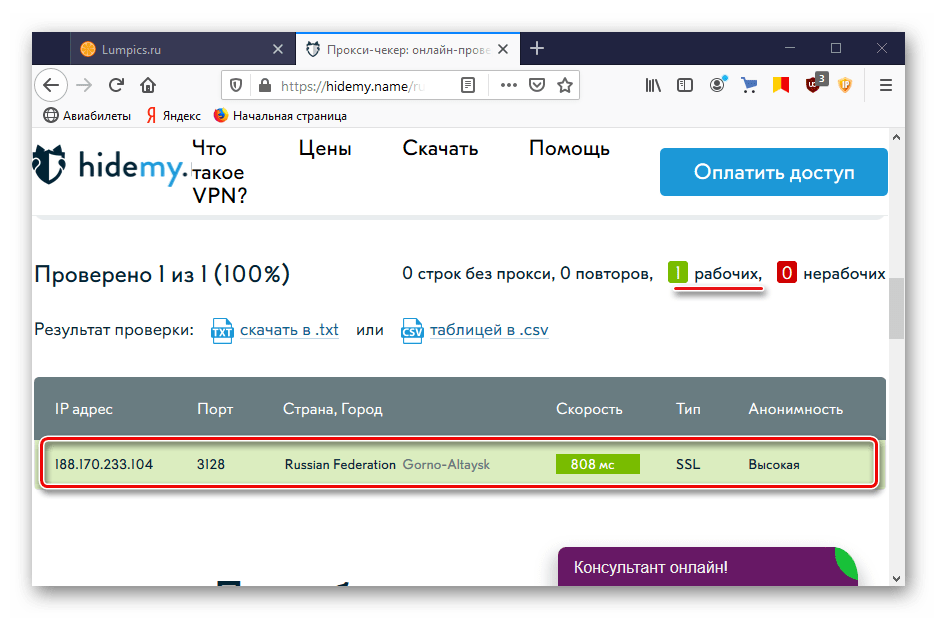Reload the current page

coord(116,86)
